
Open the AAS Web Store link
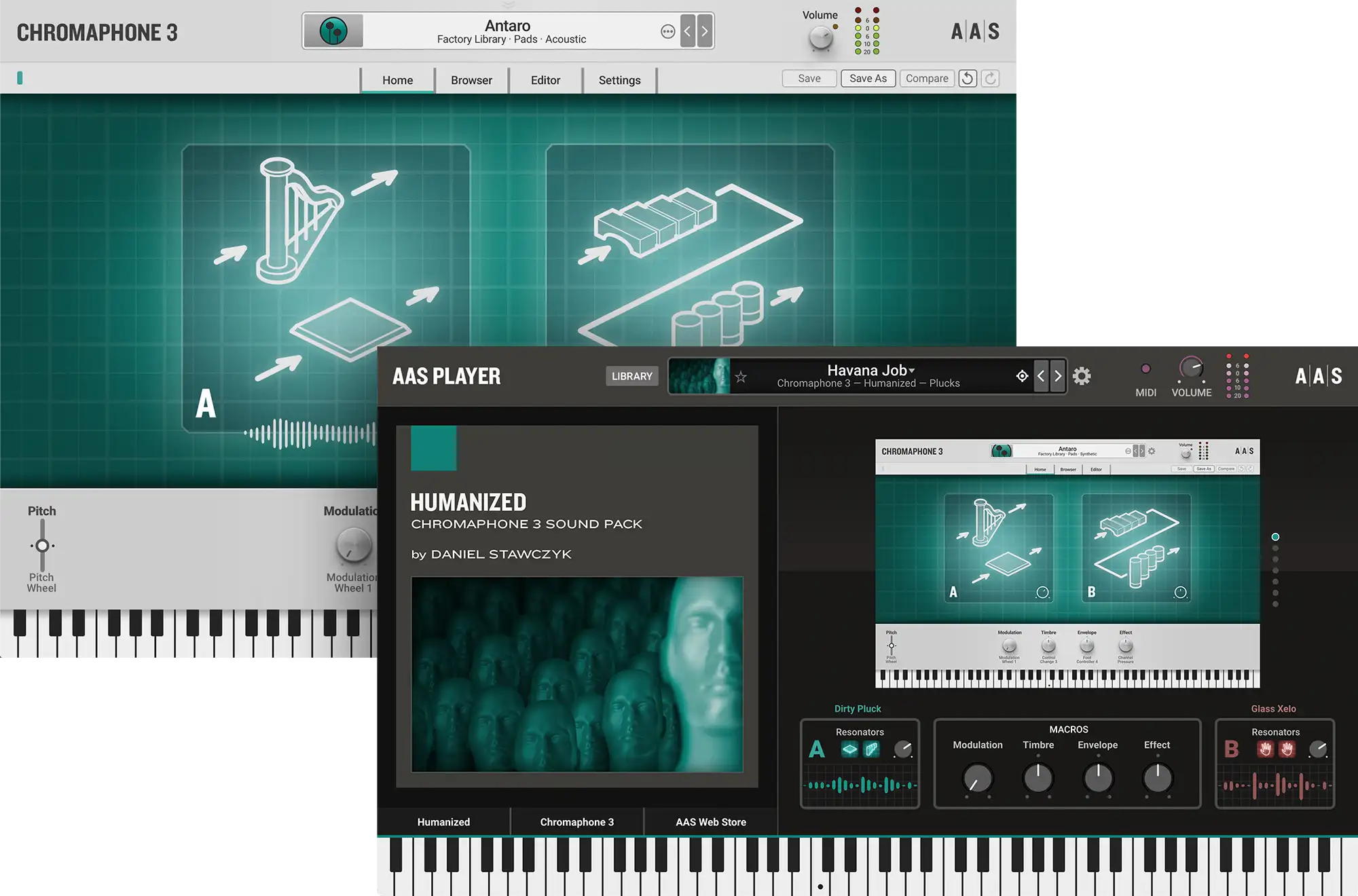point(710,822)
